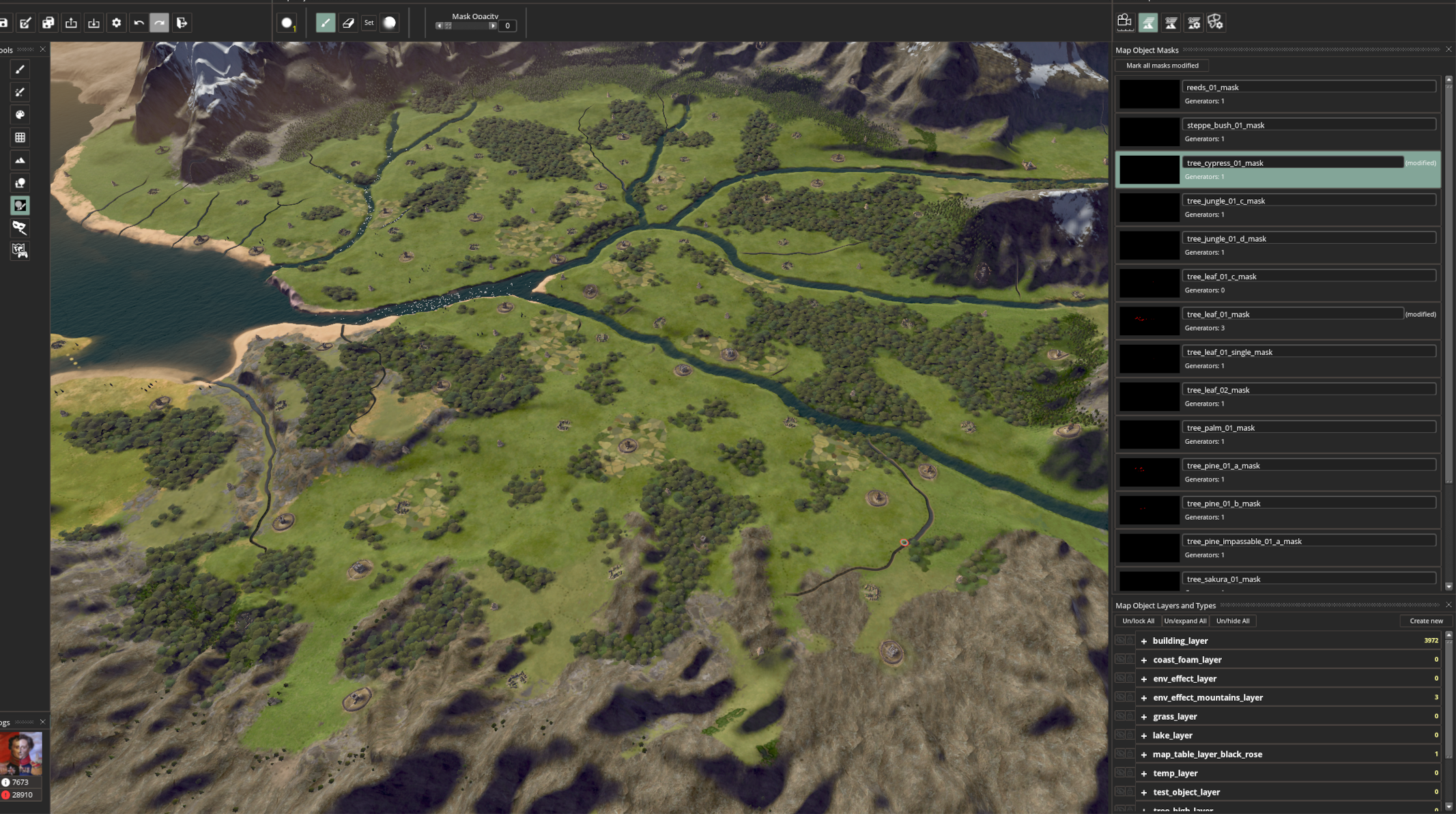Select the grid tool in sidebar
1456x814 pixels.
(20, 137)
